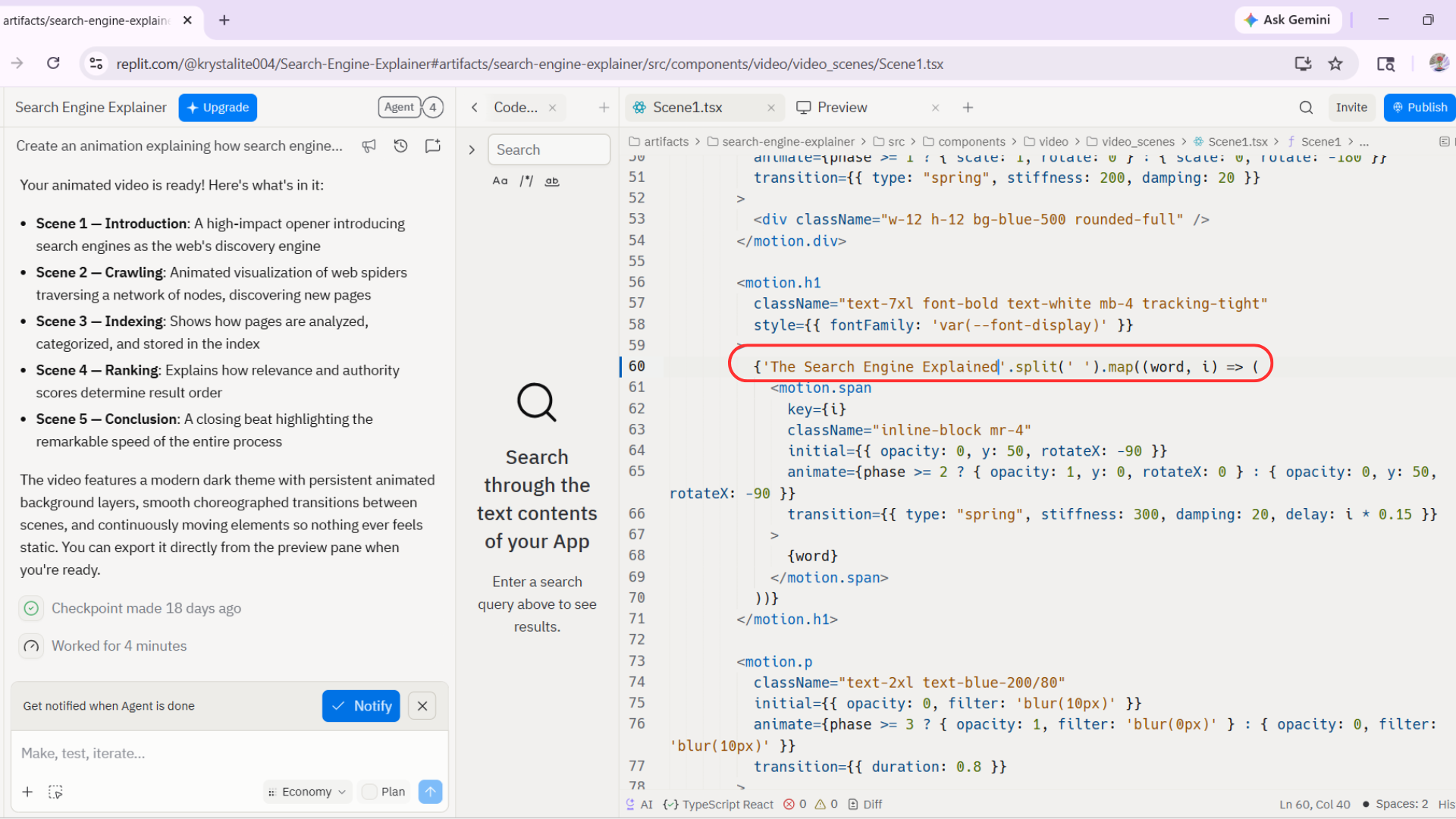Click the megaphone feedback icon in chat header
Viewport: 1456px width, 819px height.
click(x=369, y=146)
